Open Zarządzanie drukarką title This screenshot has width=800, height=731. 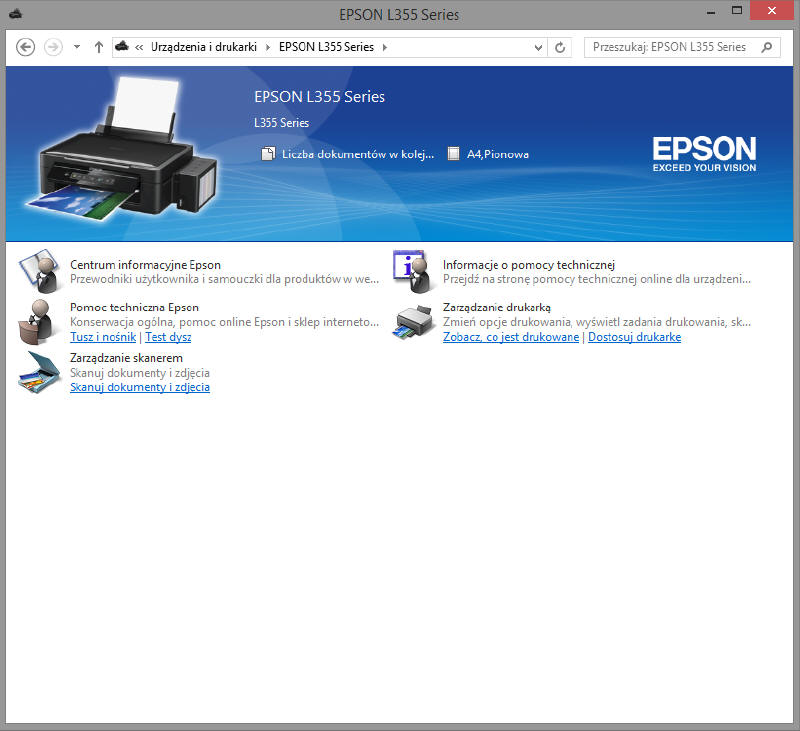point(496,307)
